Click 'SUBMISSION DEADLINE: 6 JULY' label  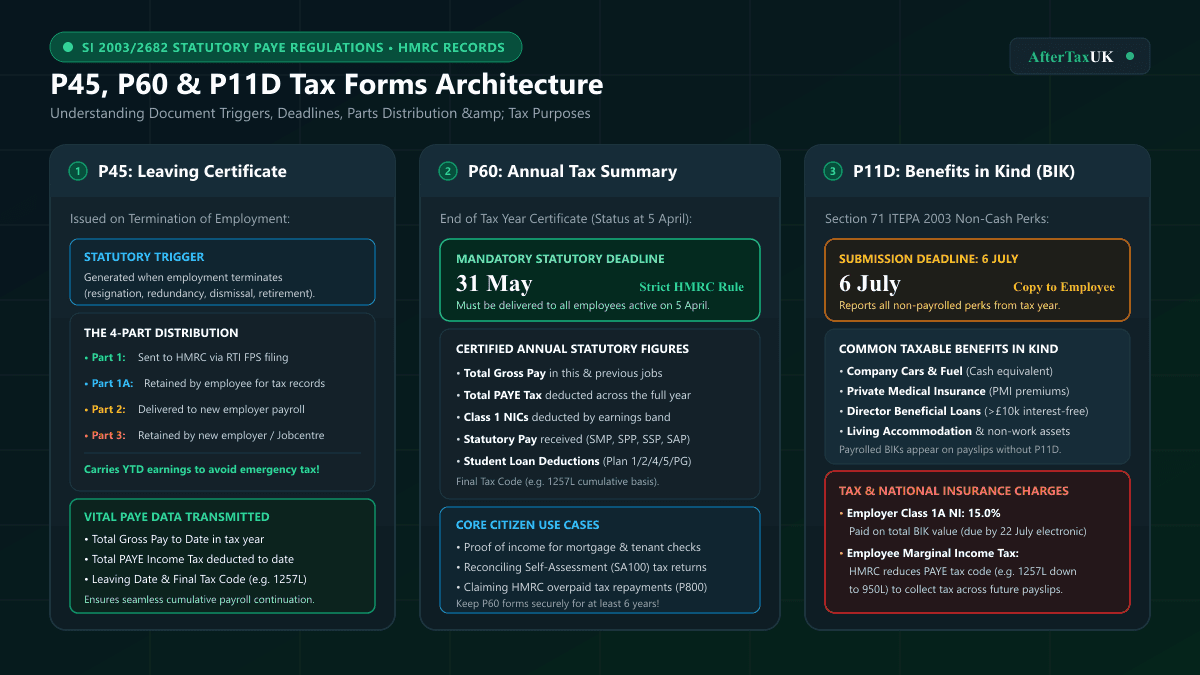(928, 259)
